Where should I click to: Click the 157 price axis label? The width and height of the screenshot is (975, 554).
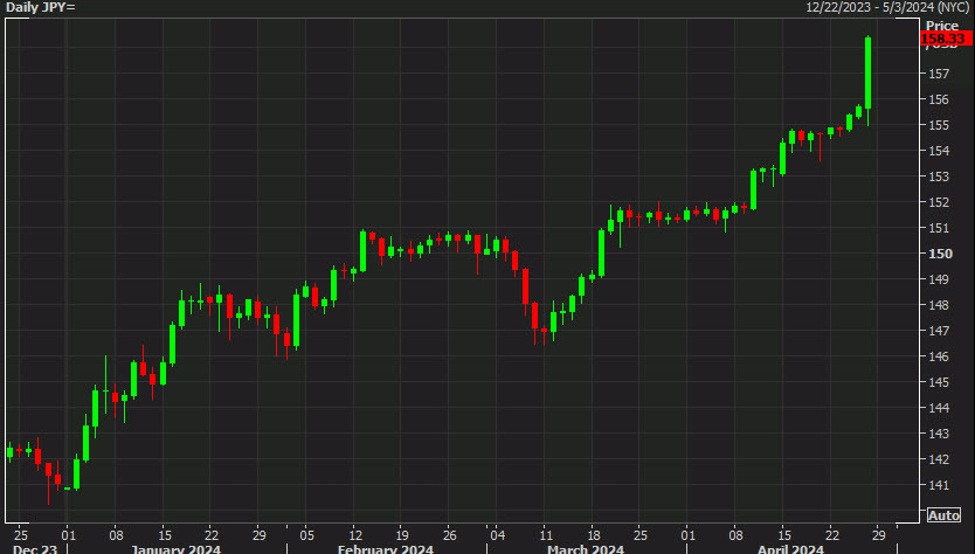(x=939, y=73)
